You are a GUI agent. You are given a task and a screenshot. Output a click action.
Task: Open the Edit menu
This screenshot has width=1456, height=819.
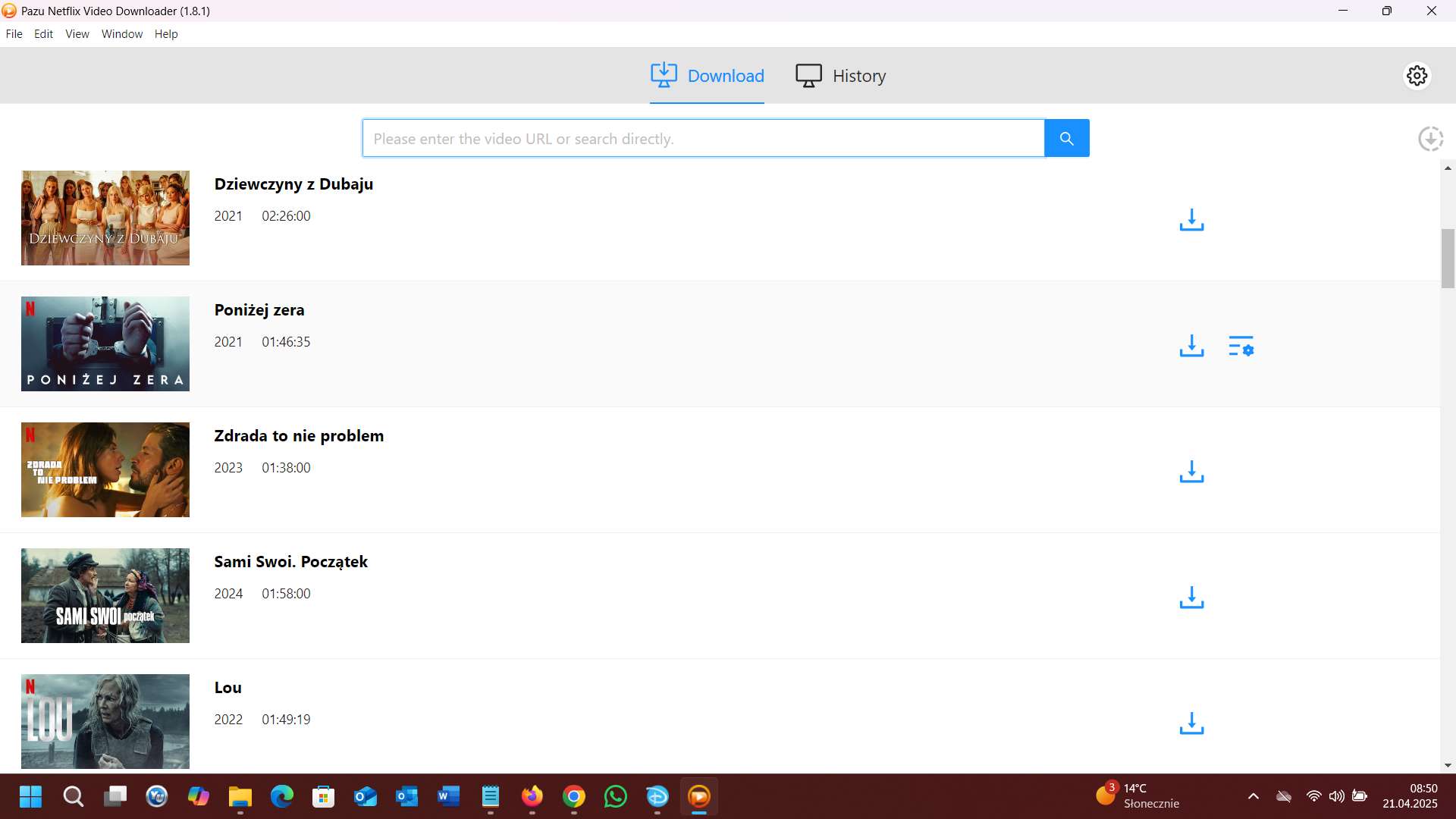[x=43, y=34]
